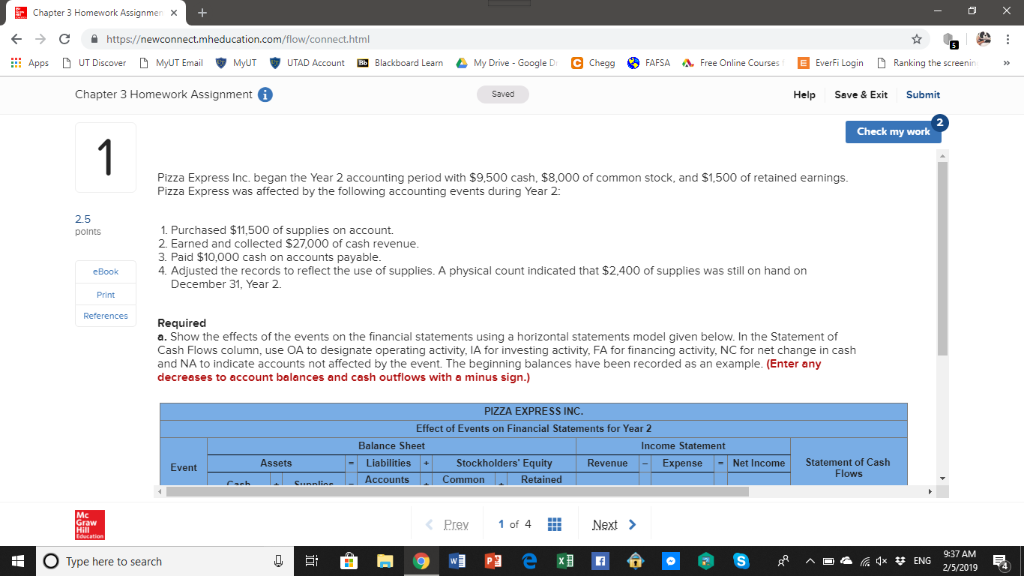Click Submit to turn in the assignment
This screenshot has height=576, width=1024.
[x=923, y=95]
